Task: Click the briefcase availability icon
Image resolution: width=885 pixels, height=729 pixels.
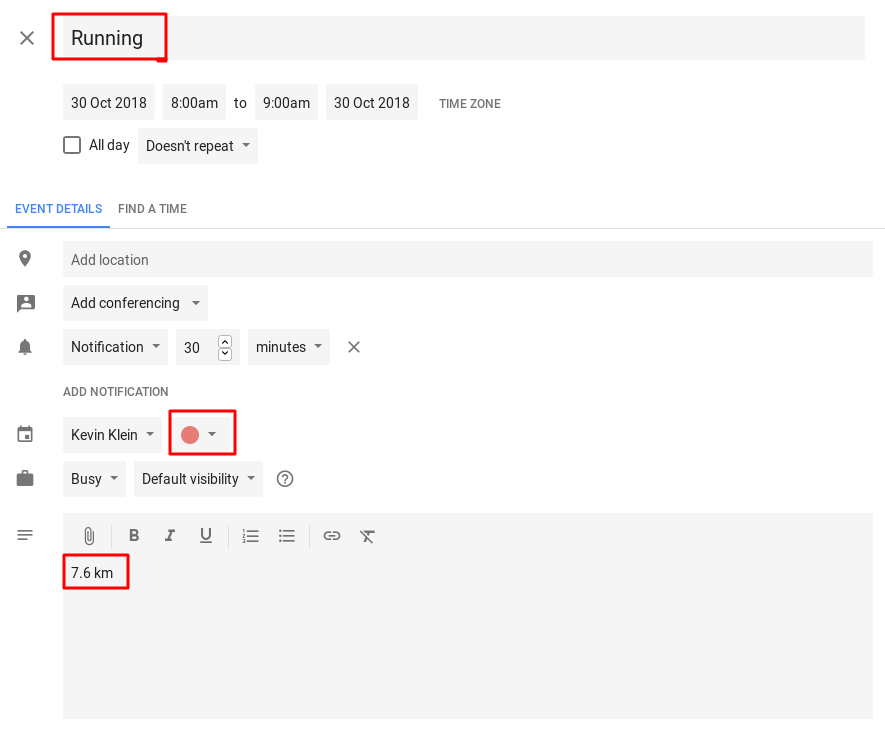Action: [x=25, y=478]
